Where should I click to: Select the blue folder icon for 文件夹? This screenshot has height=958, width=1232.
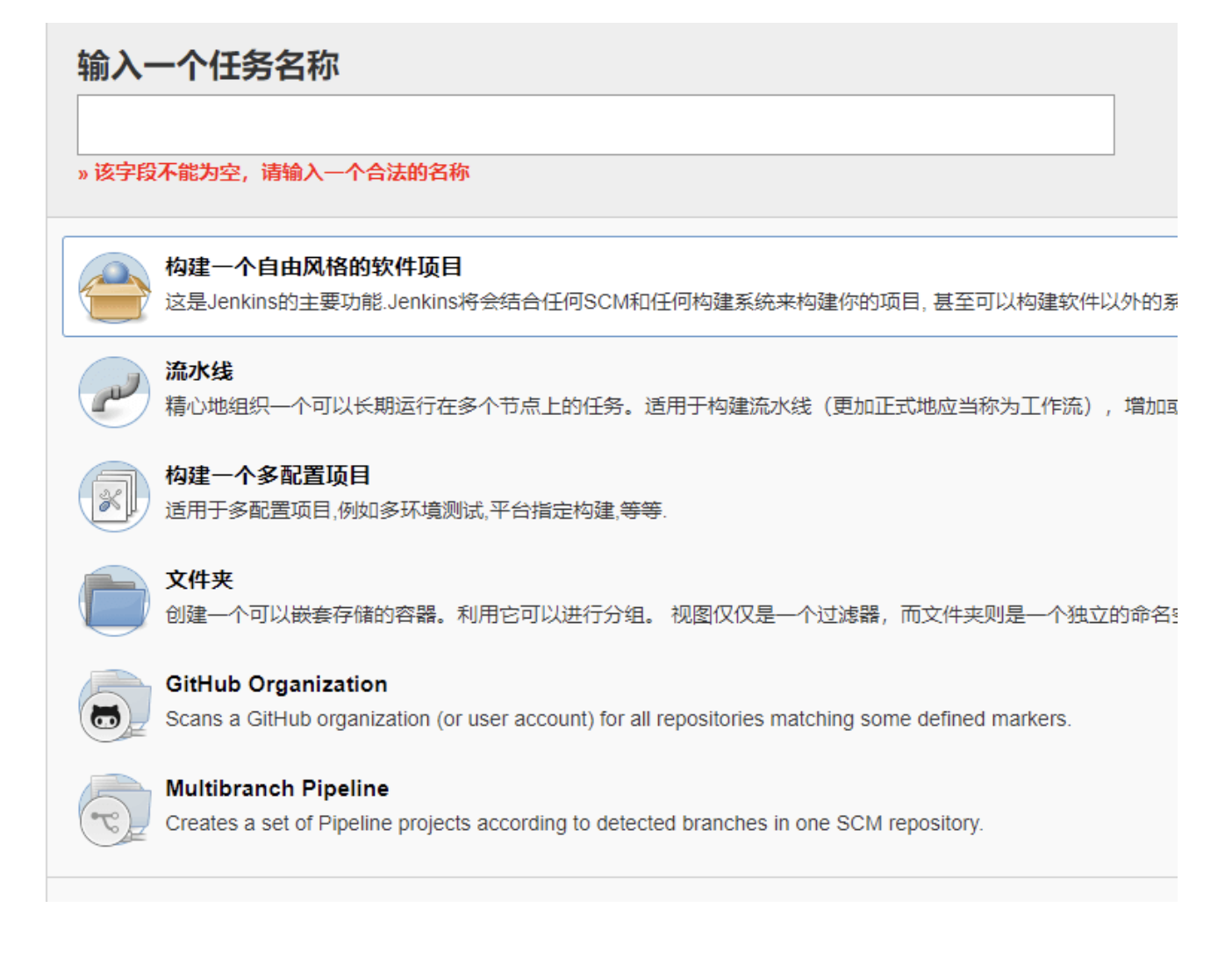point(114,601)
